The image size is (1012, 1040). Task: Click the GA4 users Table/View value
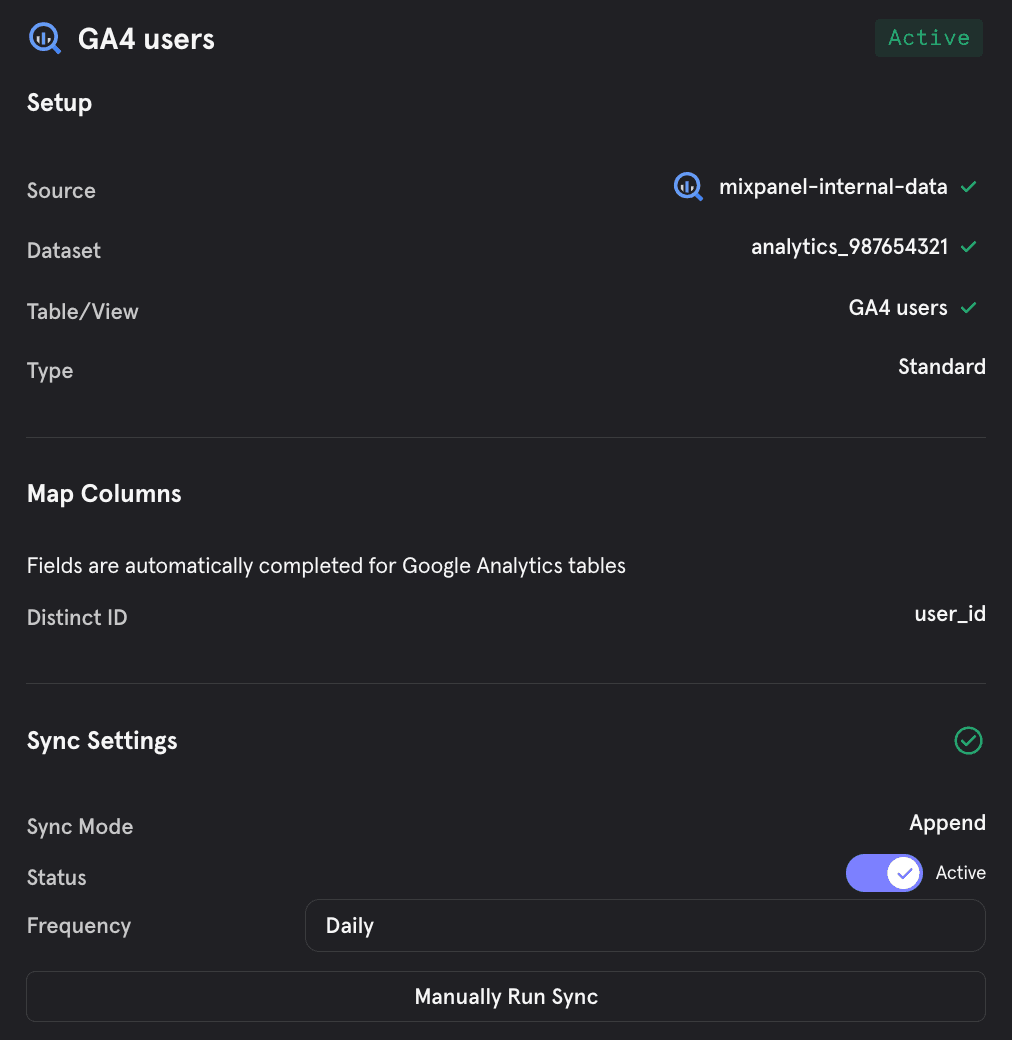pos(897,308)
